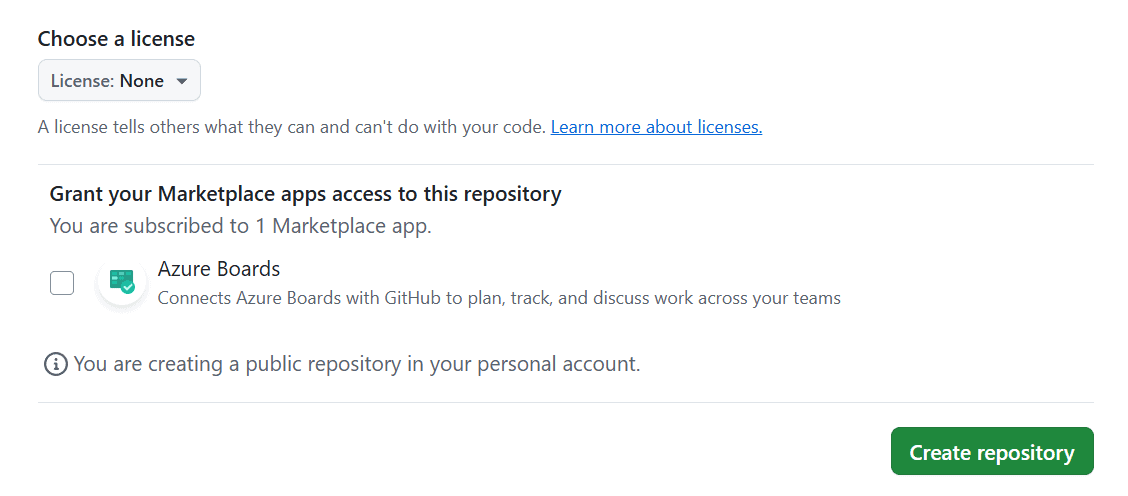
Task: Click the caret arrow in the license selector
Action: pyautogui.click(x=182, y=81)
